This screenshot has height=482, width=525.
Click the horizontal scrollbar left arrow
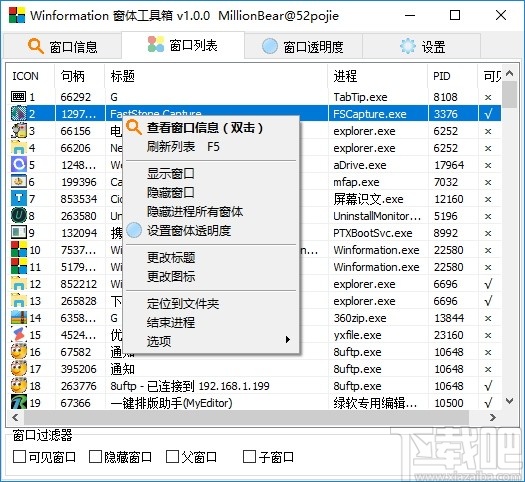click(15, 417)
